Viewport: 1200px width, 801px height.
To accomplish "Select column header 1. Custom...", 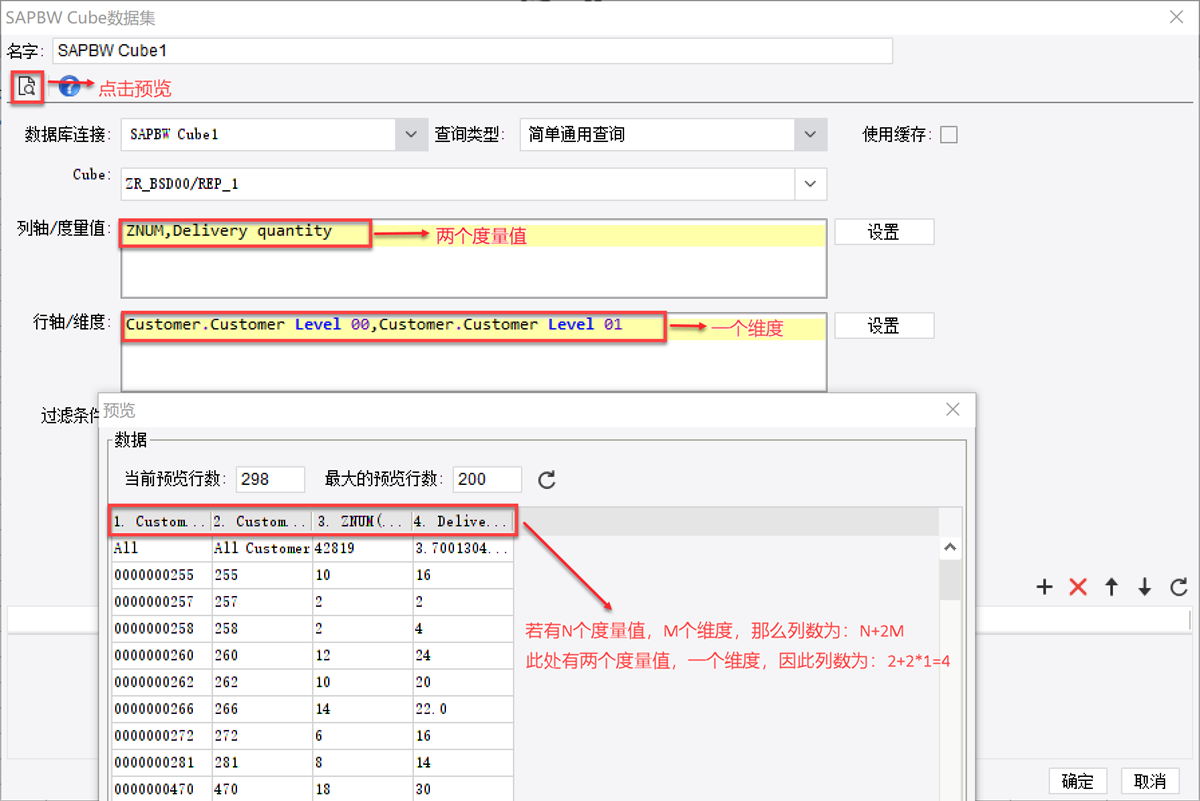I will click(x=161, y=521).
